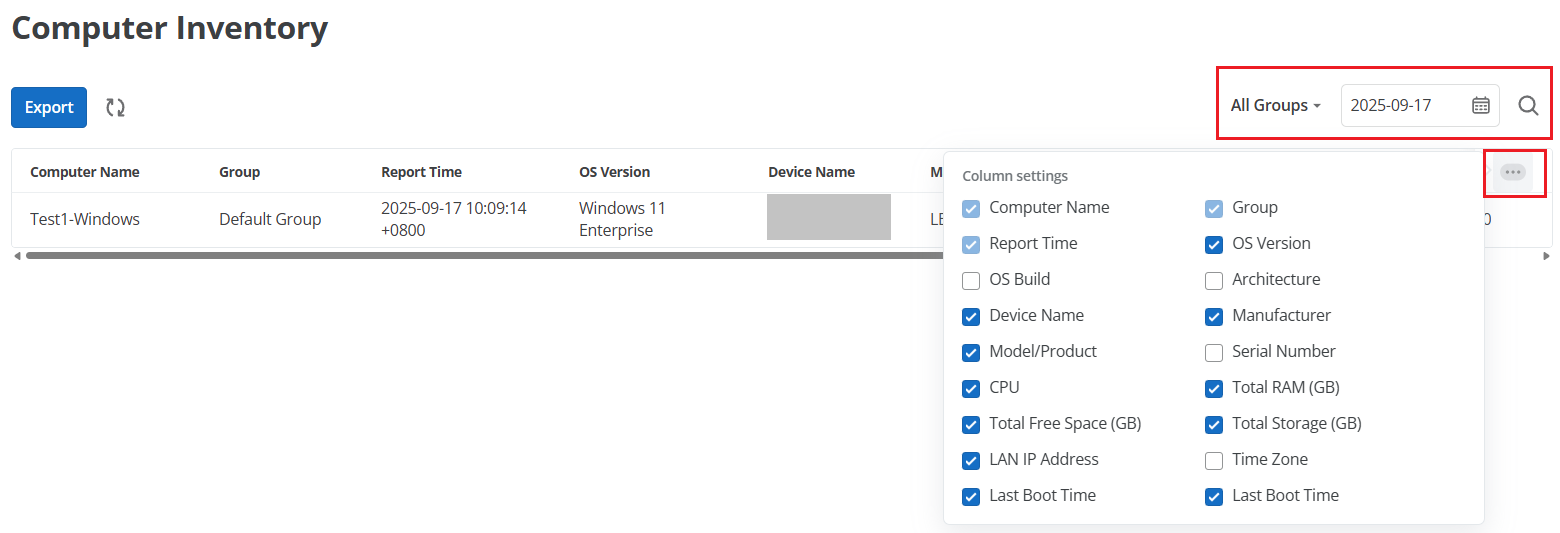Click the Computer Name column header

pos(85,172)
